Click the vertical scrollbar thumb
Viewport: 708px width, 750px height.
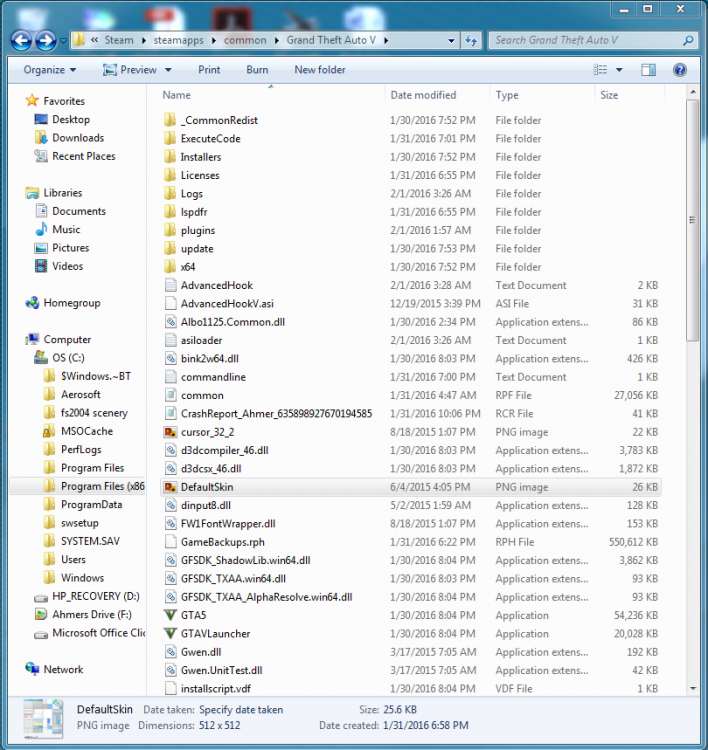tap(692, 220)
